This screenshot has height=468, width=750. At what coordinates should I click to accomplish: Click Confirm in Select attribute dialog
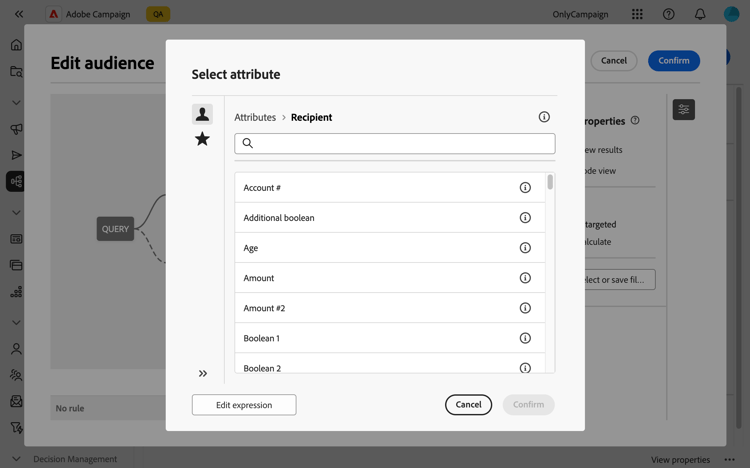tap(529, 404)
